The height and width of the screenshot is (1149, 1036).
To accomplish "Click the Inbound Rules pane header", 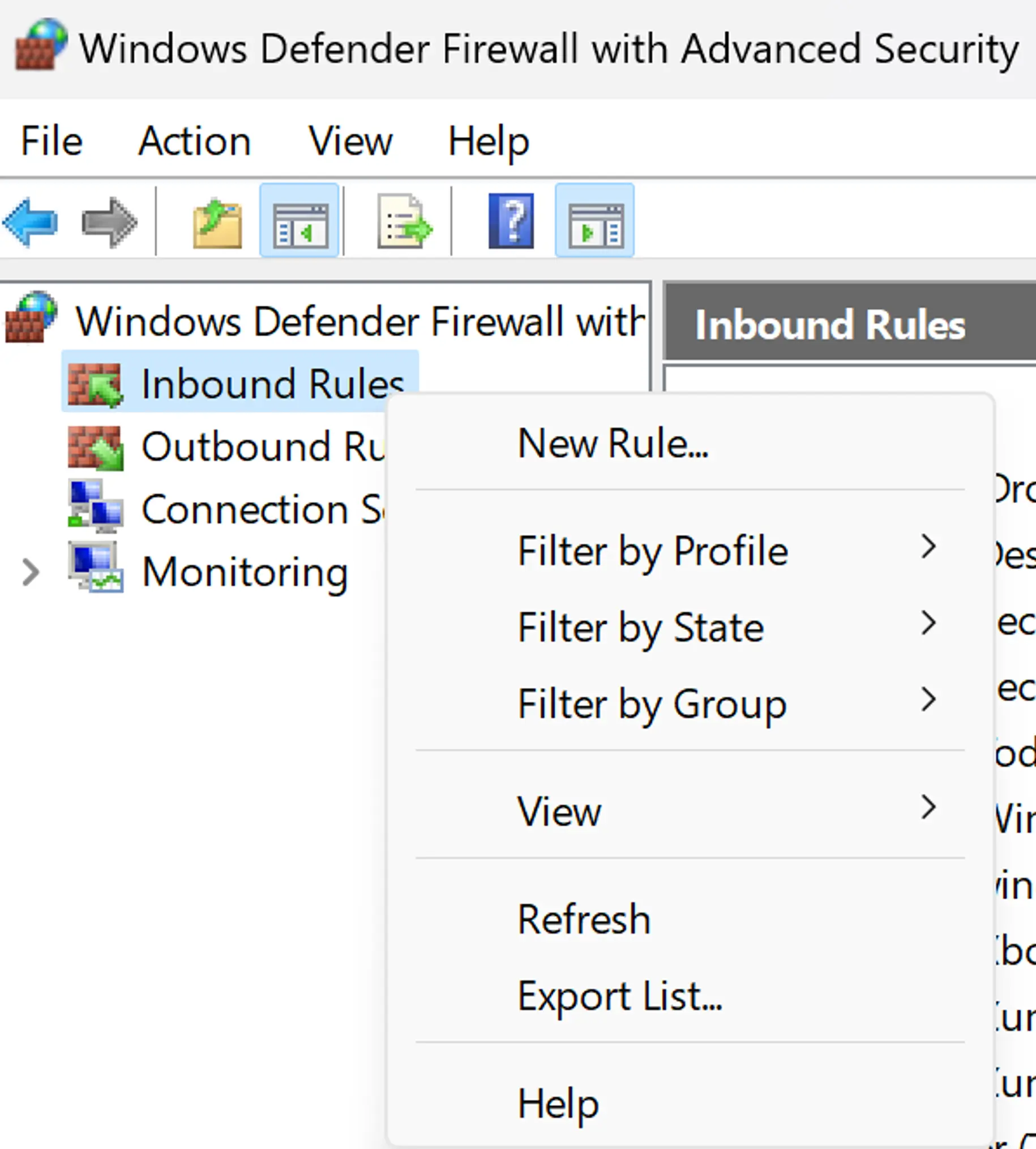I will tap(850, 323).
